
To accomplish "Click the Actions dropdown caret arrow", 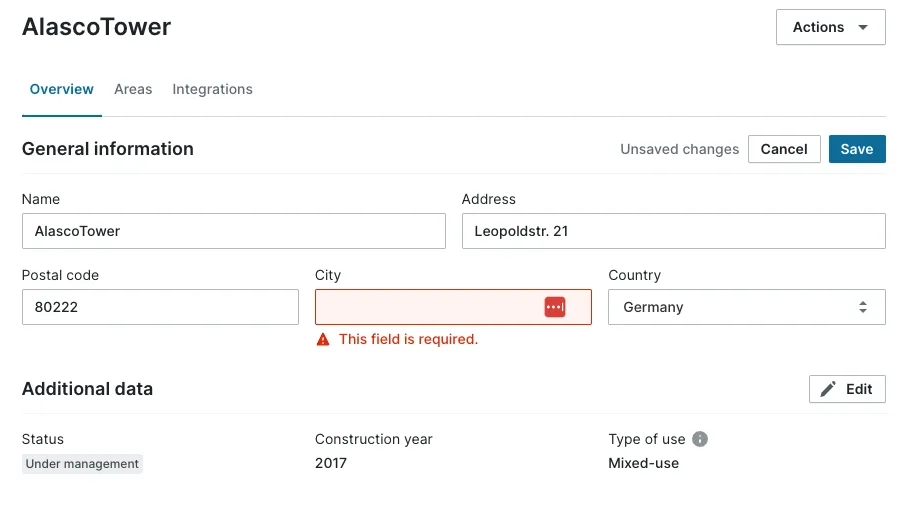I will 863,28.
